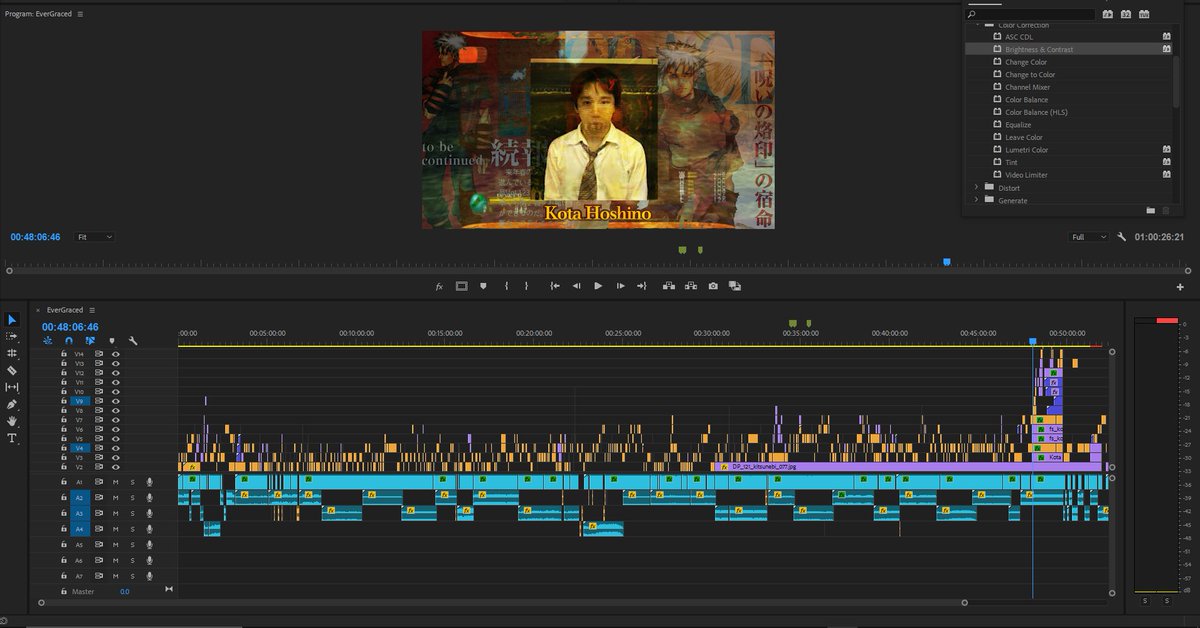Filter Accelerated Effects in Effects panel
The width and height of the screenshot is (1200, 628).
(x=1107, y=14)
